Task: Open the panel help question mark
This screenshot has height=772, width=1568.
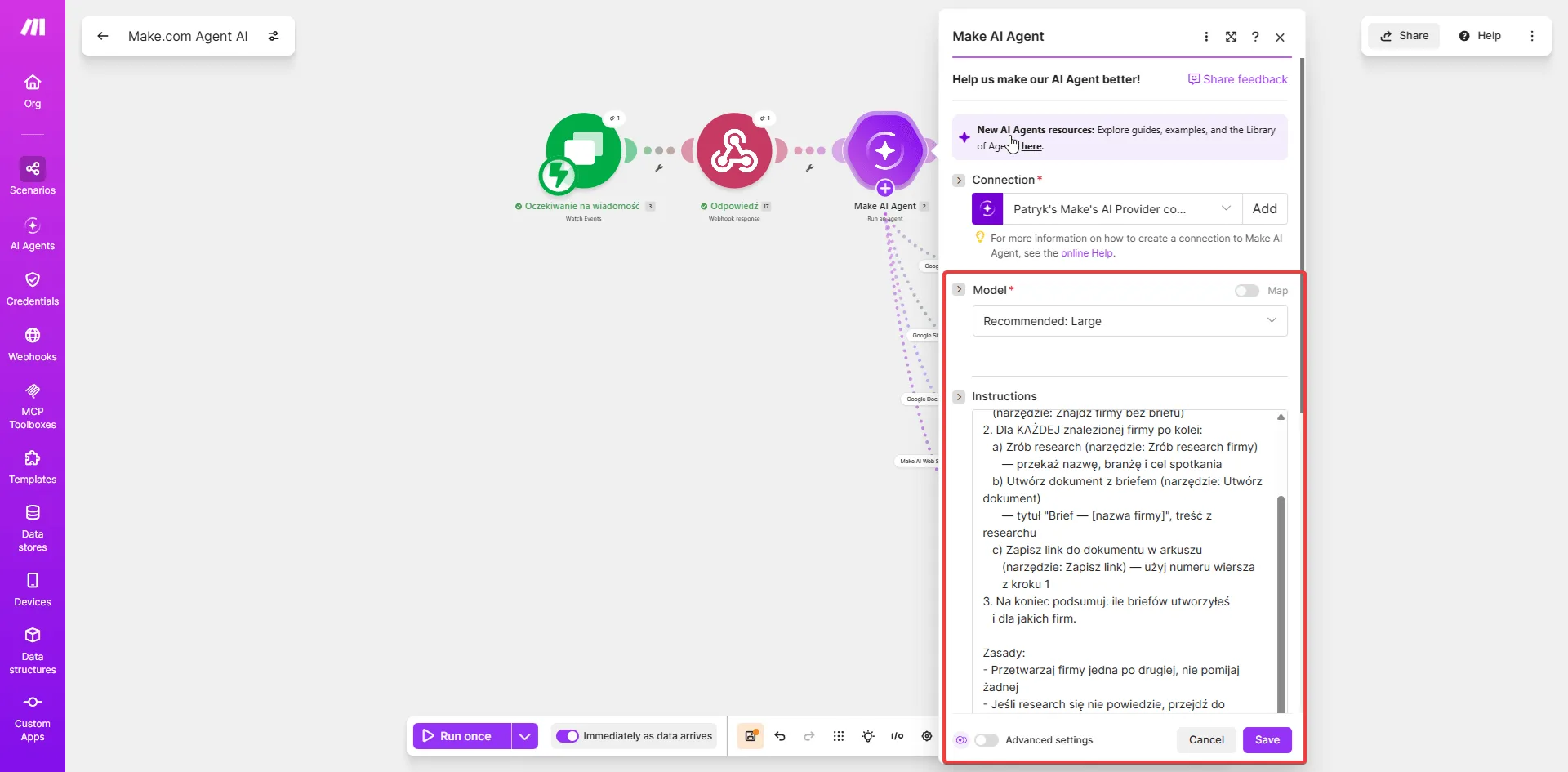Action: [1255, 37]
